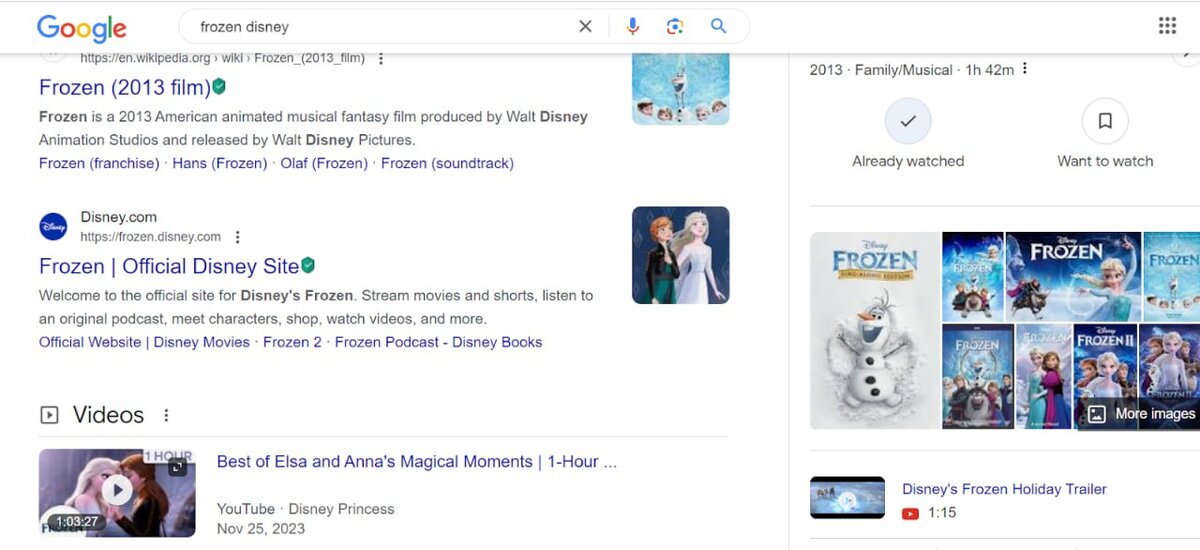Click the blue search magnifier icon

718,27
